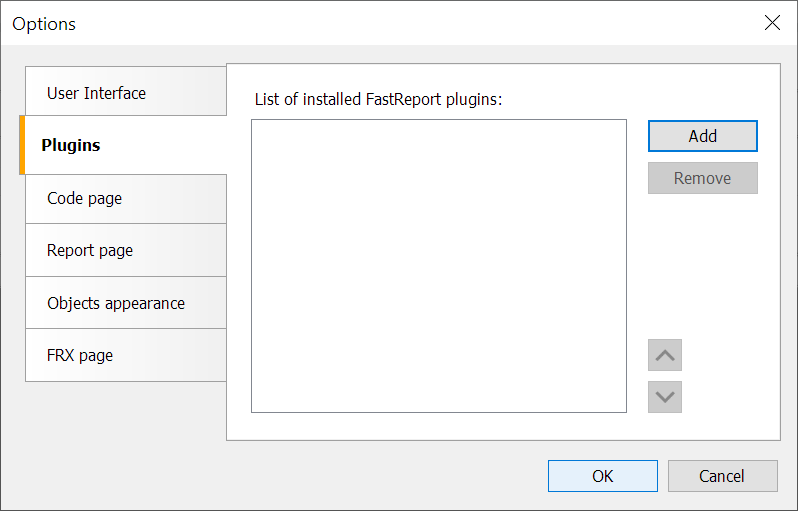Move selected plugin down with chevron arrow

pyautogui.click(x=665, y=397)
